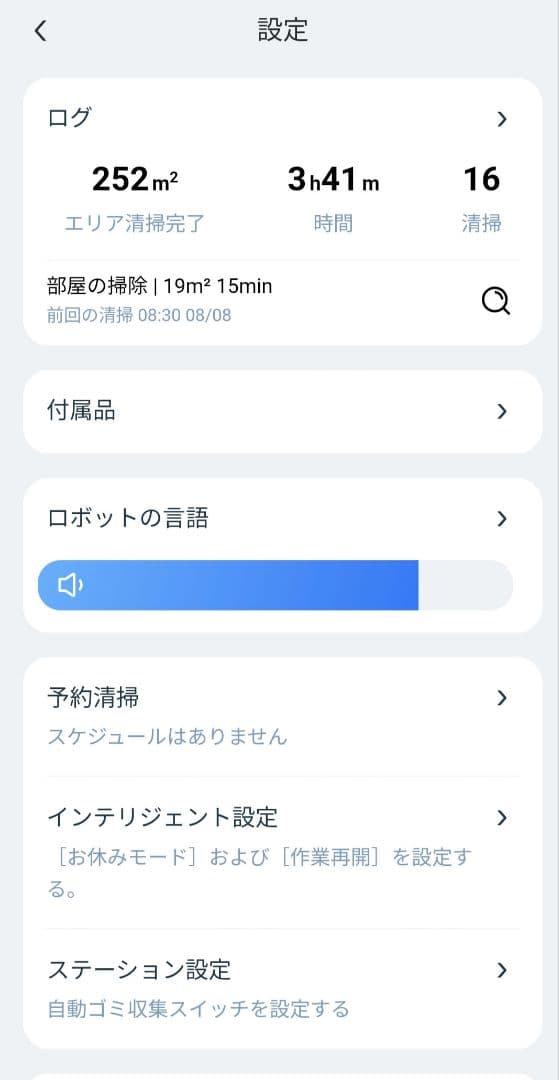This screenshot has height=1080, width=559.
Task: Open ステーション設定 chevron arrow
Action: coord(502,970)
